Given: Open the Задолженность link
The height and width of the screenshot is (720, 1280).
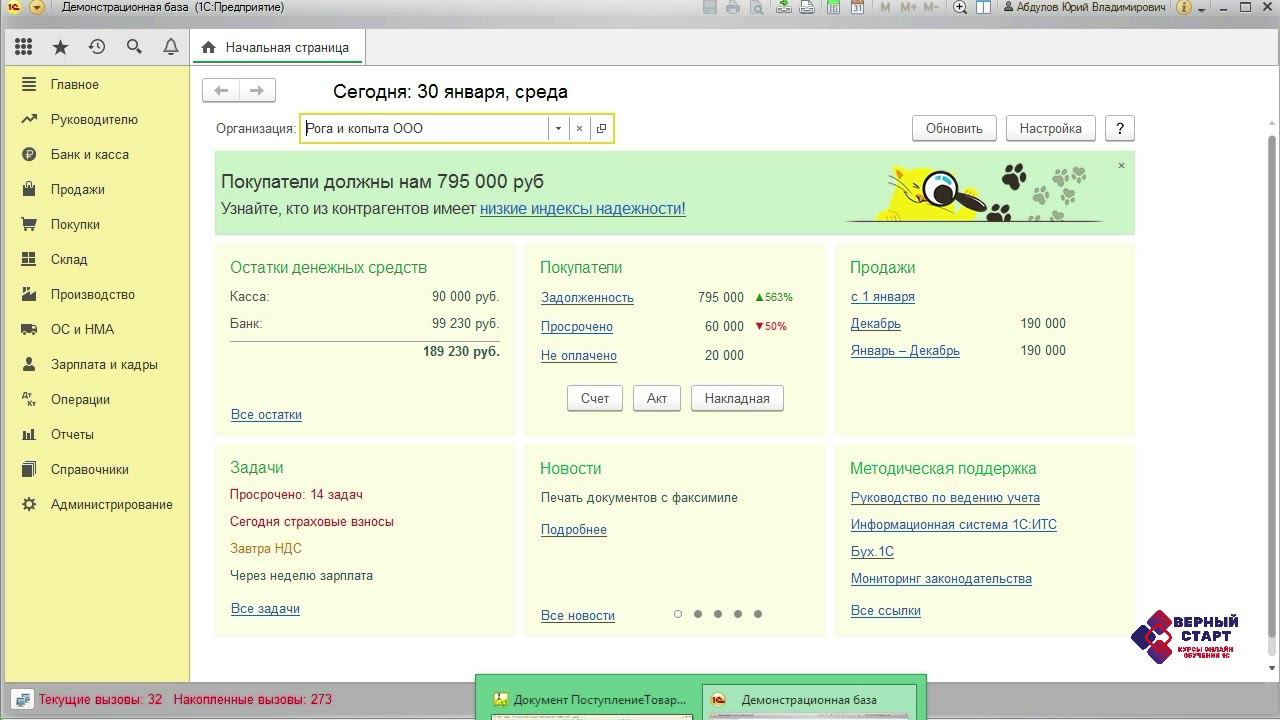Looking at the screenshot, I should [x=587, y=298].
